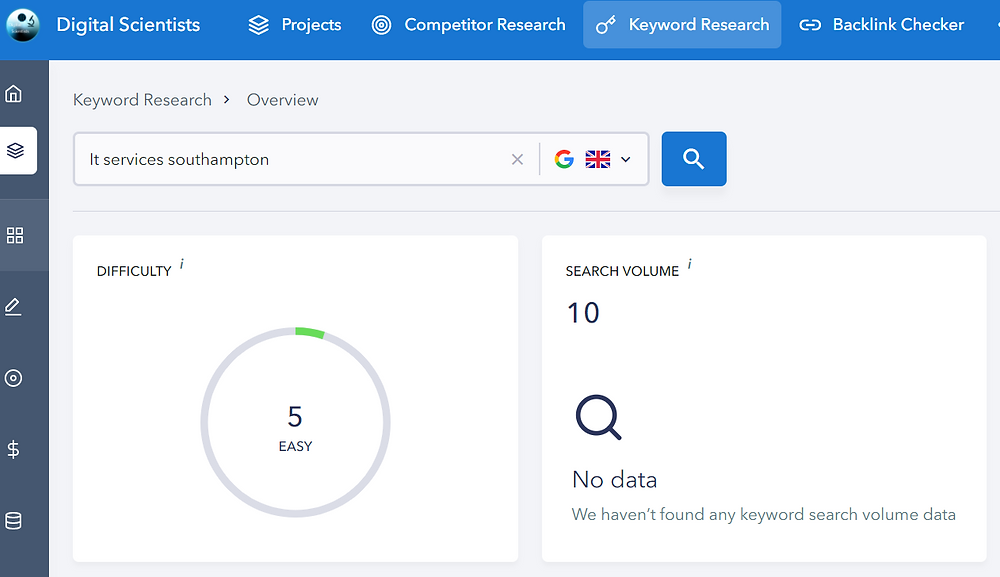Click the No data magnifier icon
Screen dimensions: 1000x577
click(598, 418)
